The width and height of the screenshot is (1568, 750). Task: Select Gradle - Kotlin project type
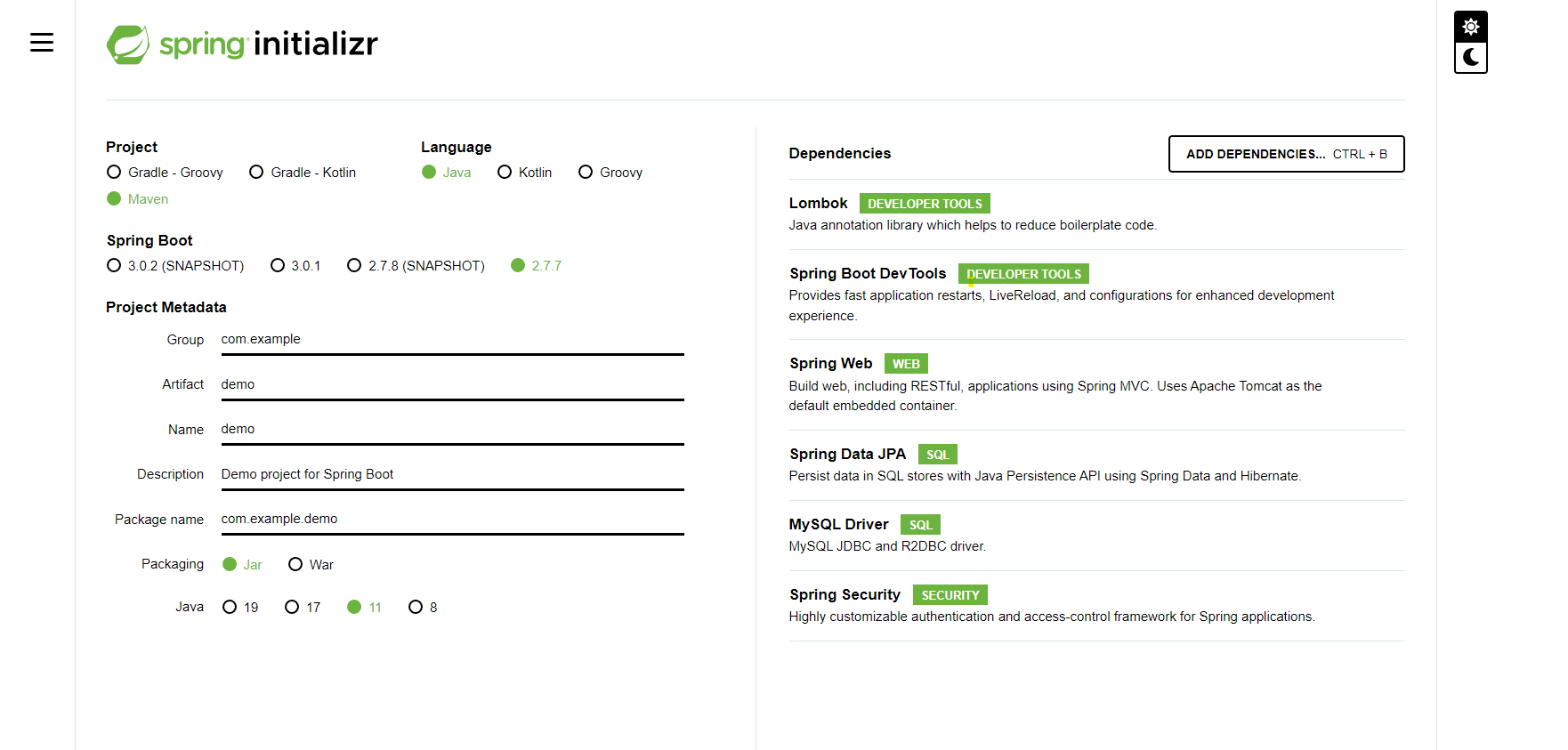(303, 172)
